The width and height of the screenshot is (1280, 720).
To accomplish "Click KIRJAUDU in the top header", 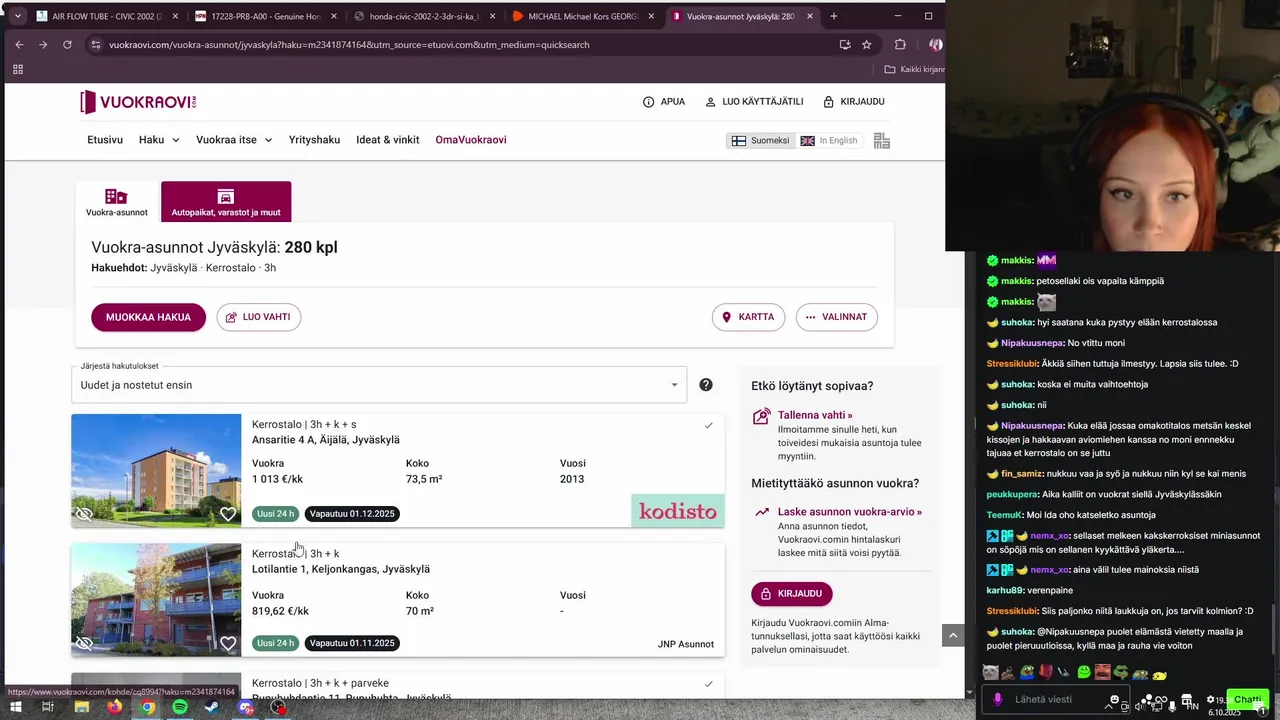I will tap(854, 102).
